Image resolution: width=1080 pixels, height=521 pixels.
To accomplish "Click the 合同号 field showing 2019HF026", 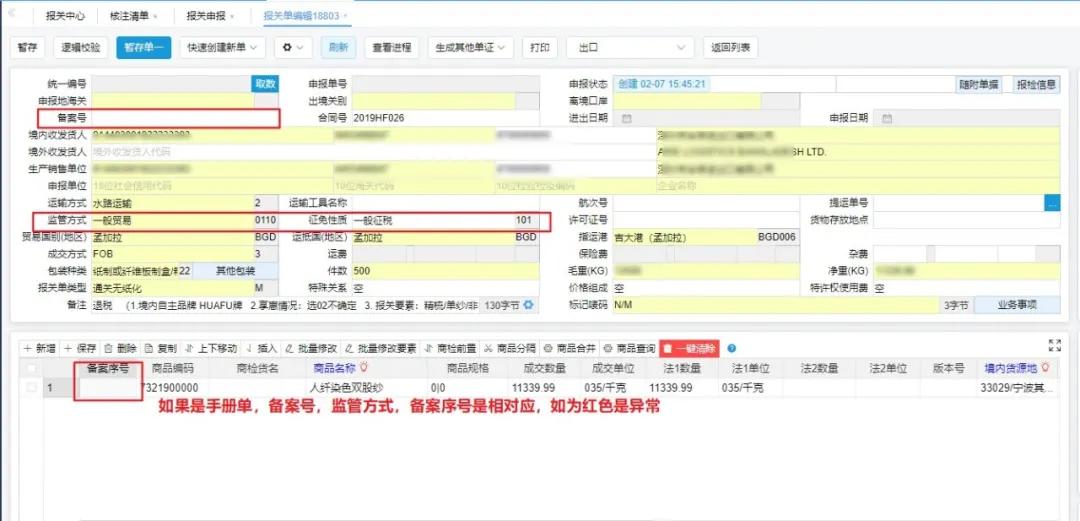I will click(445, 119).
